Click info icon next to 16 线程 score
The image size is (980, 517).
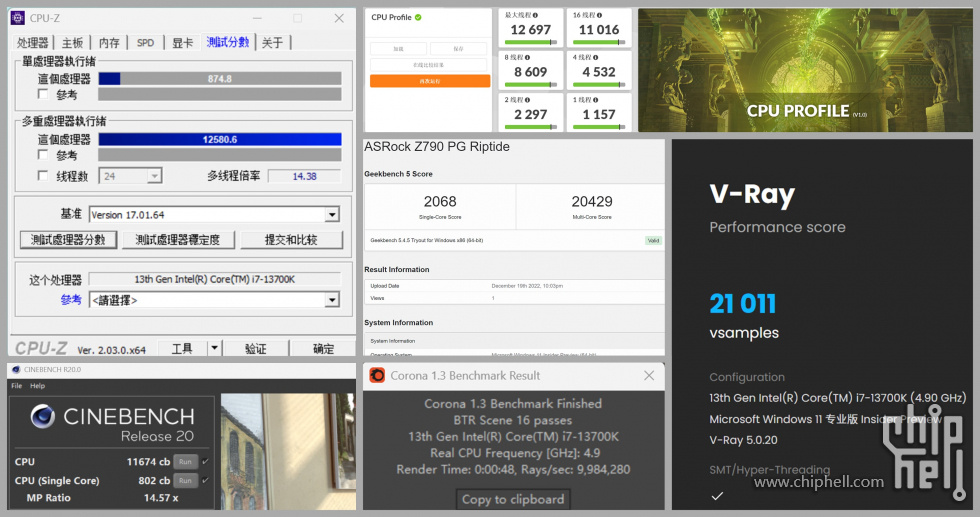(x=599, y=15)
